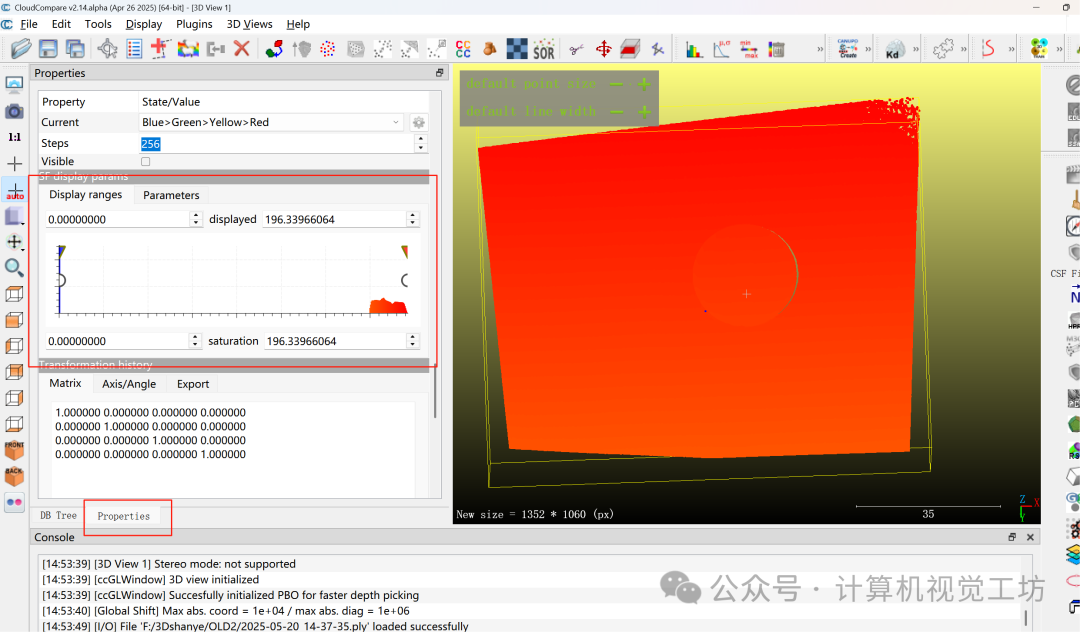The width and height of the screenshot is (1080, 632).
Task: Expand overflow chevron next to Kd icon
Action: click(x=915, y=50)
